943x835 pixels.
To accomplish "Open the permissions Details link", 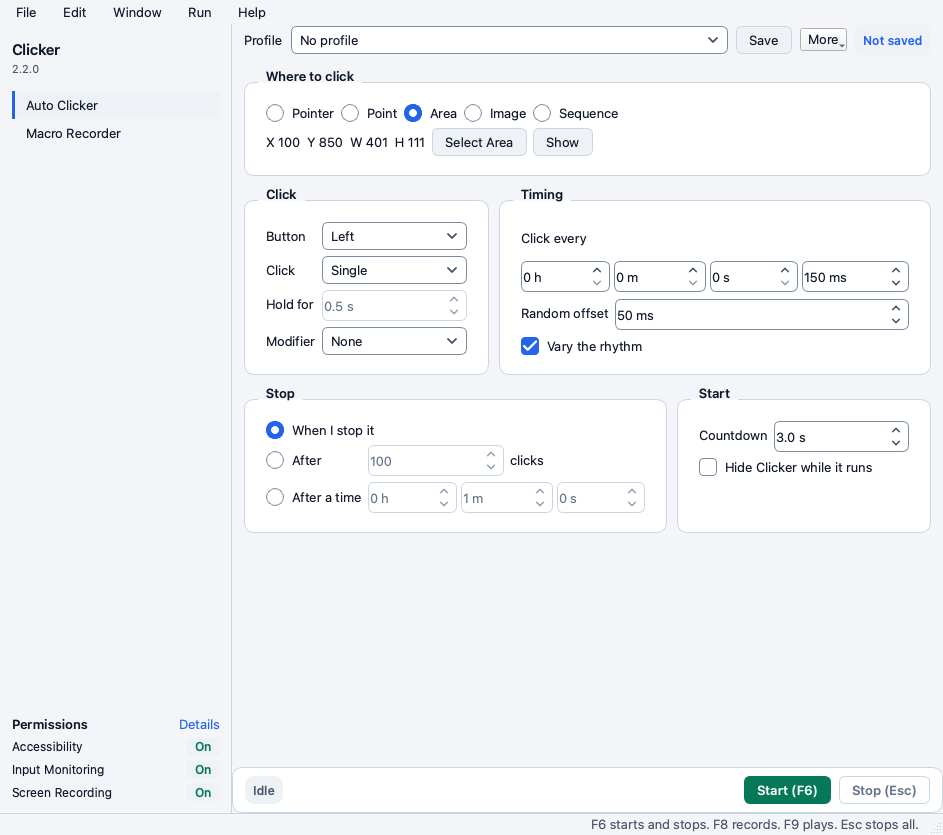I will 199,724.
